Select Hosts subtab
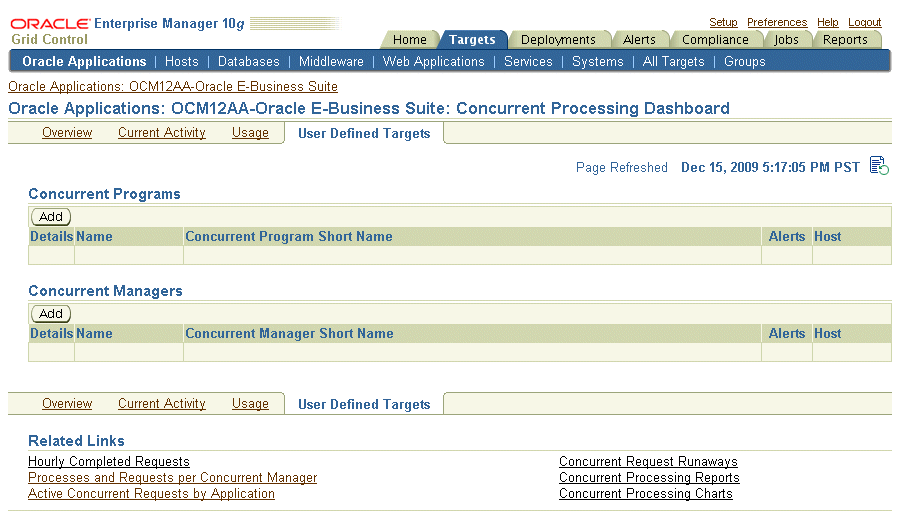 point(182,62)
